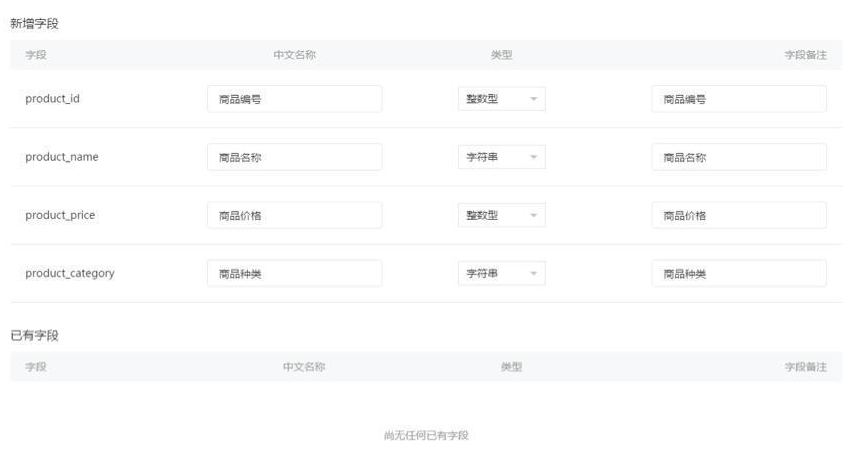Click the 尚无任何已有字段 empty message
The height and width of the screenshot is (460, 859).
pos(426,435)
